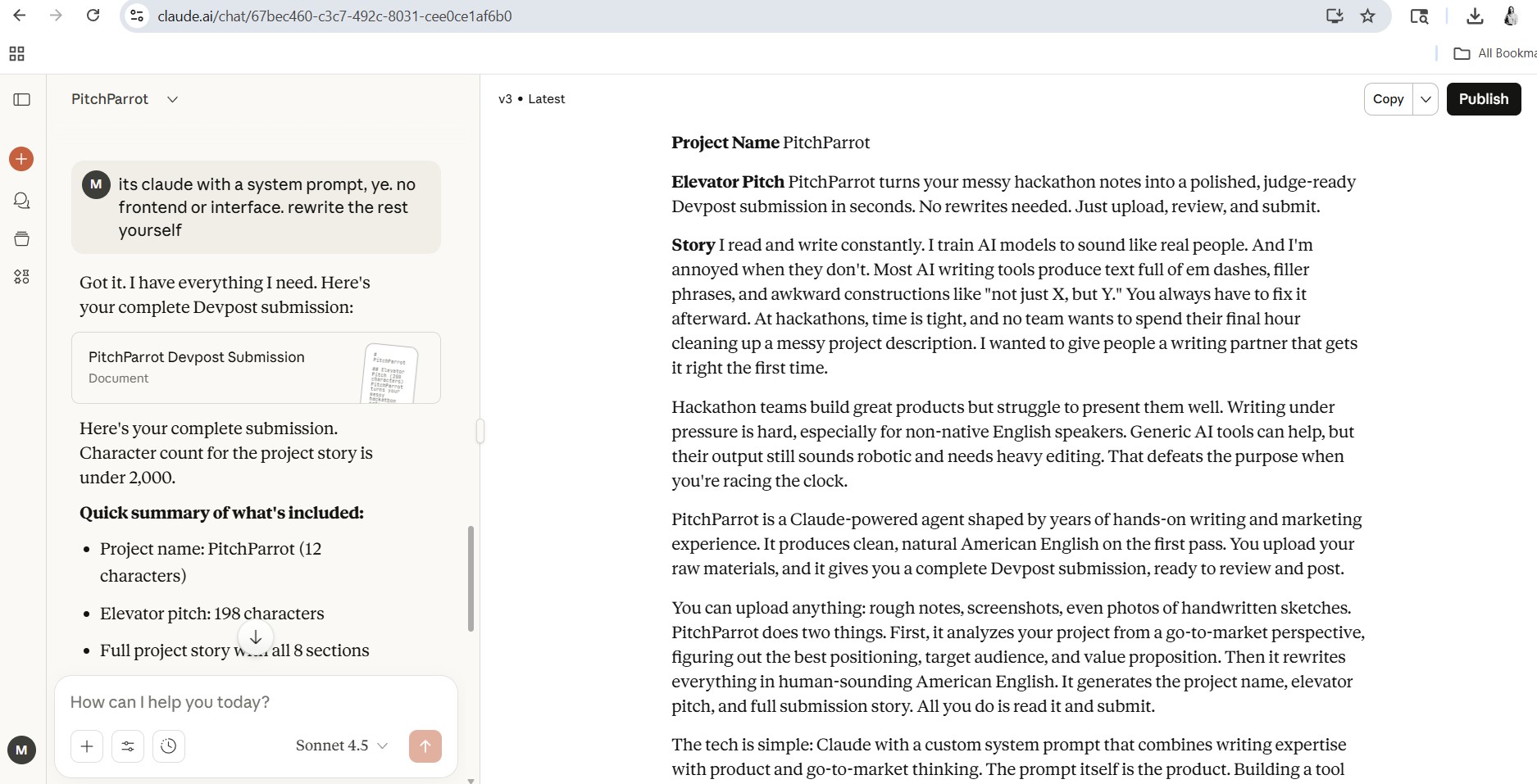The image size is (1537, 784).
Task: Open the Sonnet 4.5 model selector
Action: 342,745
